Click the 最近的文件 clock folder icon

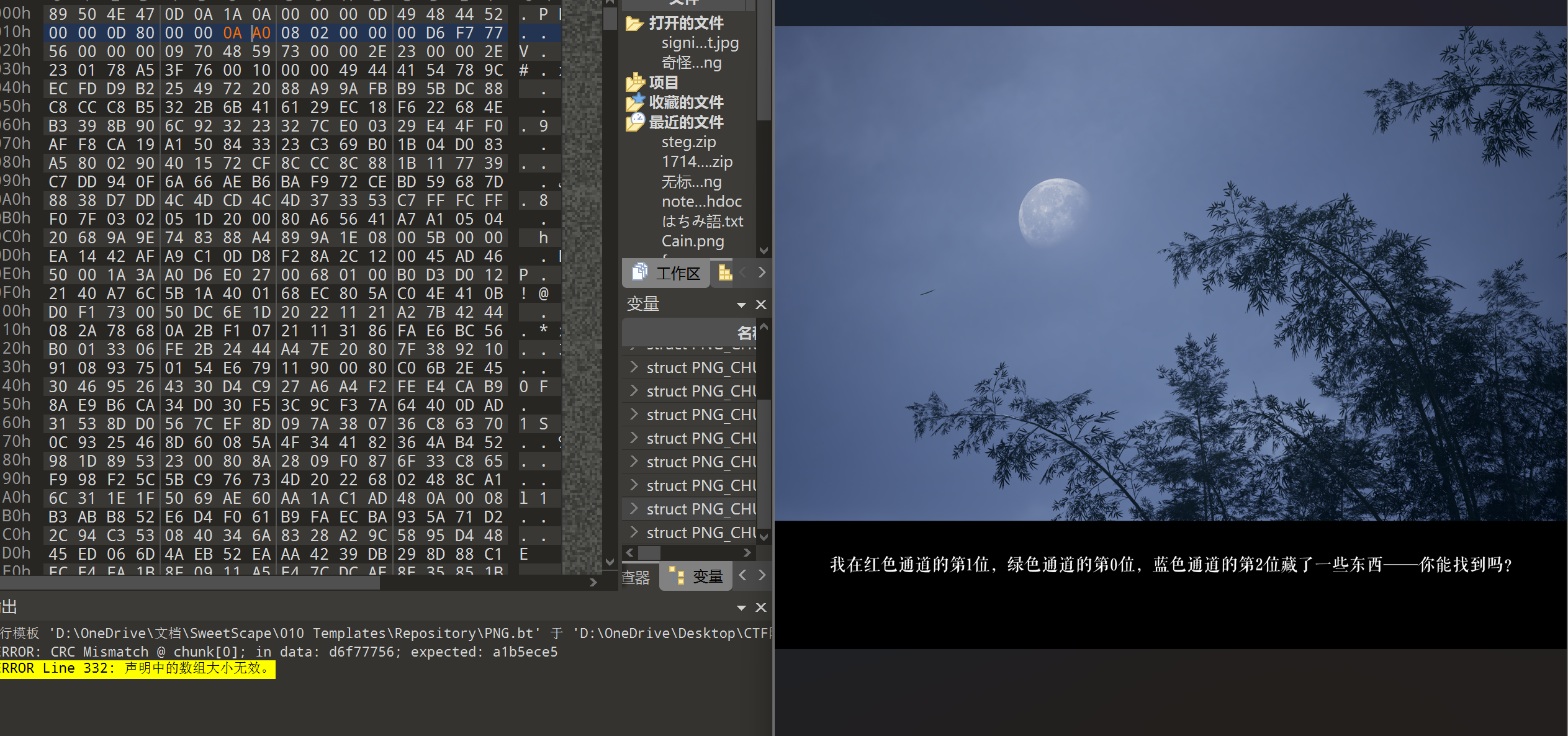[x=635, y=122]
